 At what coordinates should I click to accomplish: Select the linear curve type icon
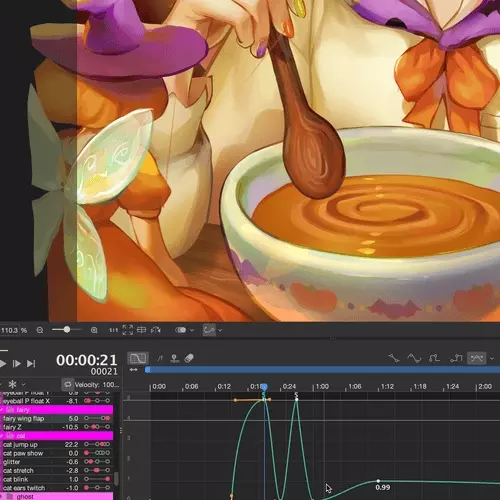tap(394, 358)
